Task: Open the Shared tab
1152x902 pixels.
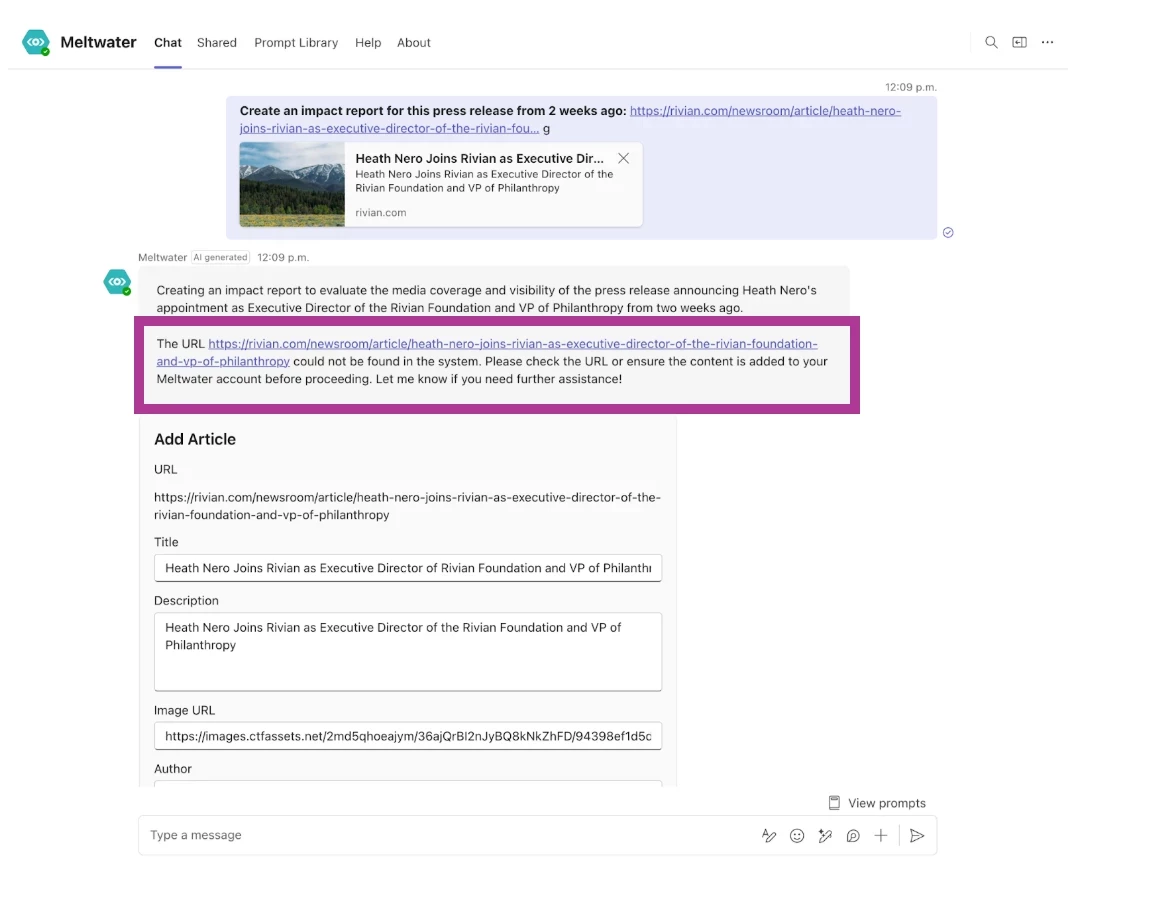Action: (217, 43)
